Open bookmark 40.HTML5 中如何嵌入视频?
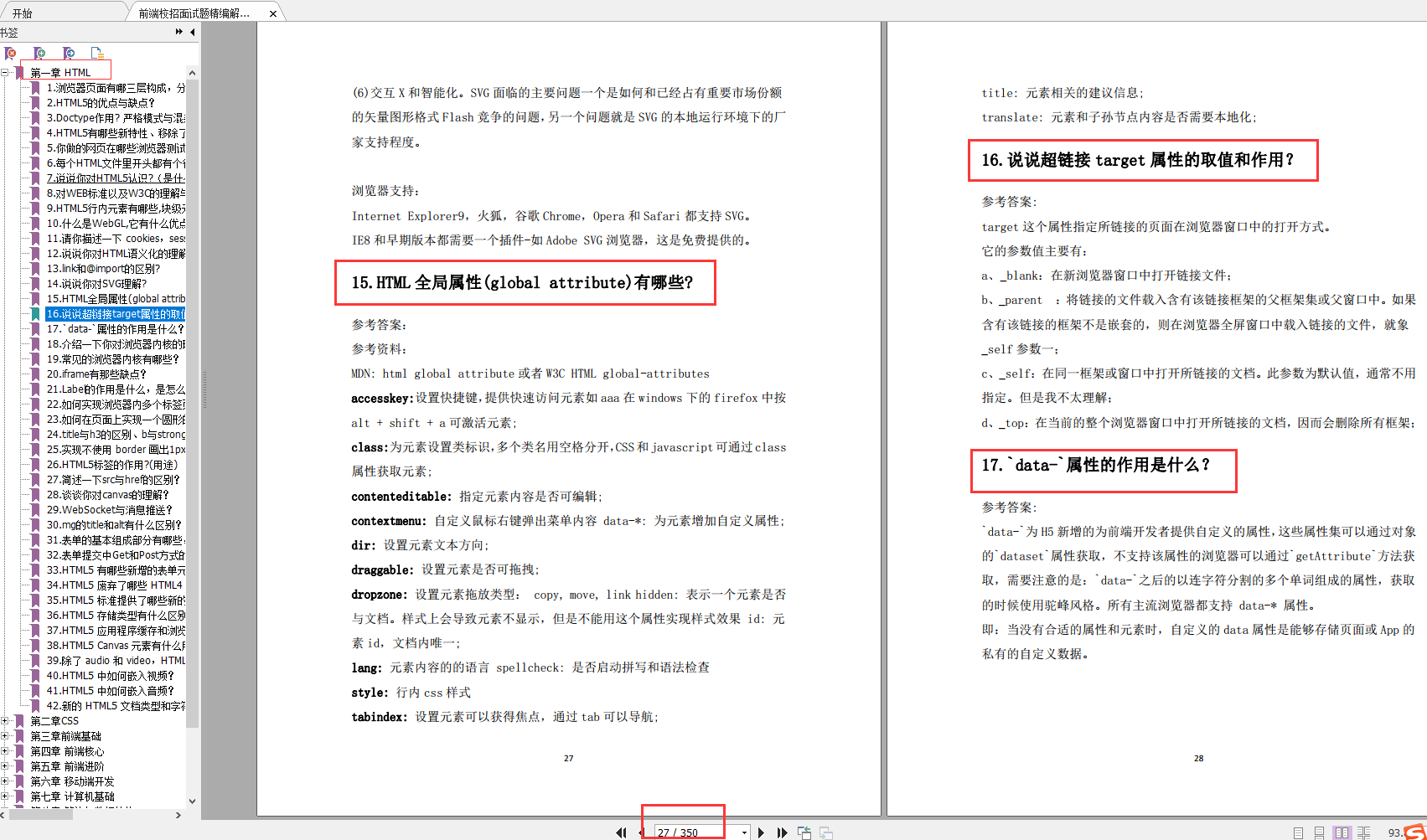Viewport: 1427px width, 840px height. tap(110, 676)
